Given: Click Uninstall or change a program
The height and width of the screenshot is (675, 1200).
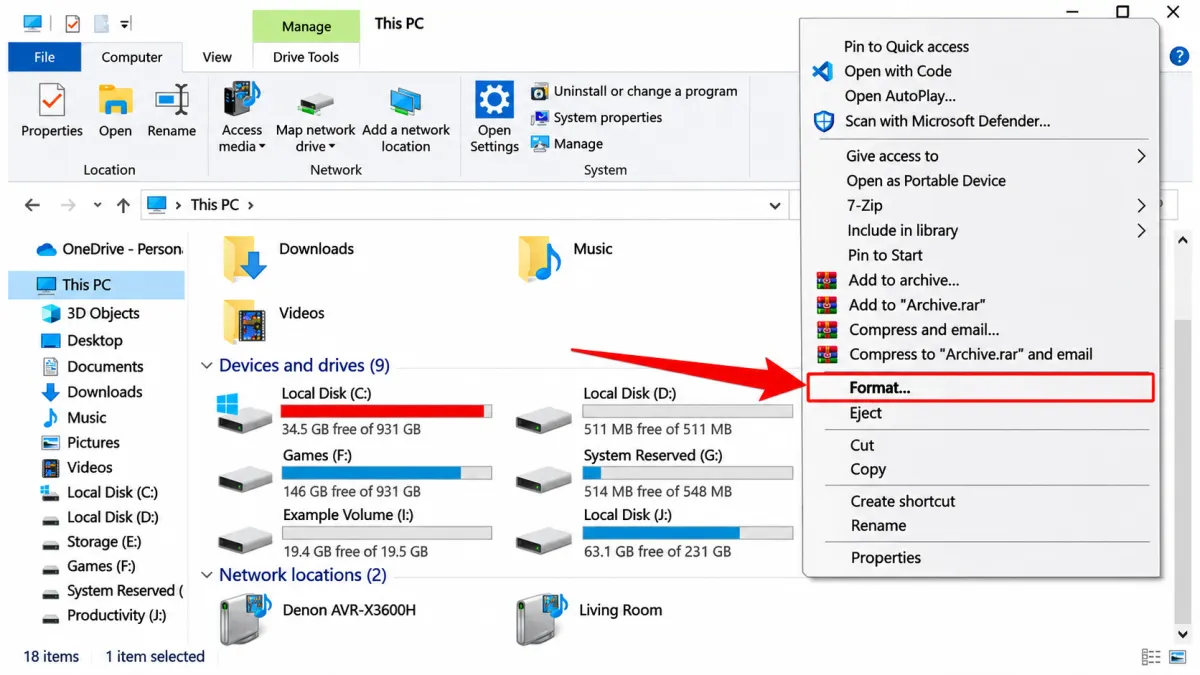Looking at the screenshot, I should point(634,91).
